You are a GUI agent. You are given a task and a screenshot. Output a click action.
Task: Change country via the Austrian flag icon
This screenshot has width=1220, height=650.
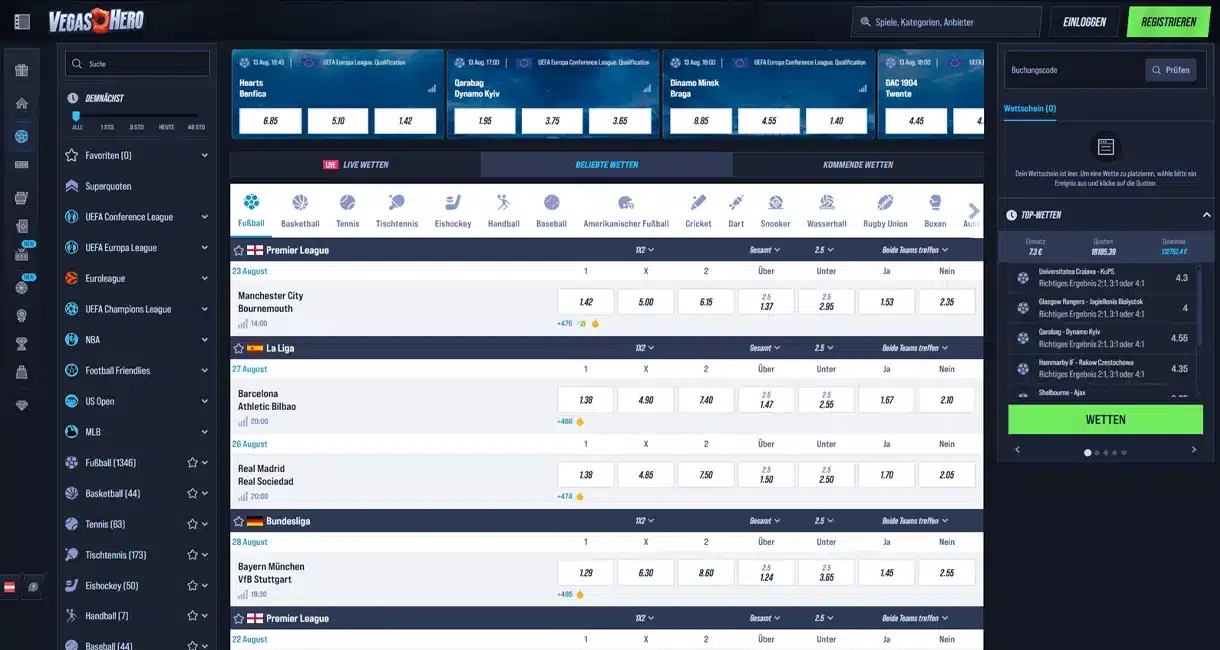11,587
